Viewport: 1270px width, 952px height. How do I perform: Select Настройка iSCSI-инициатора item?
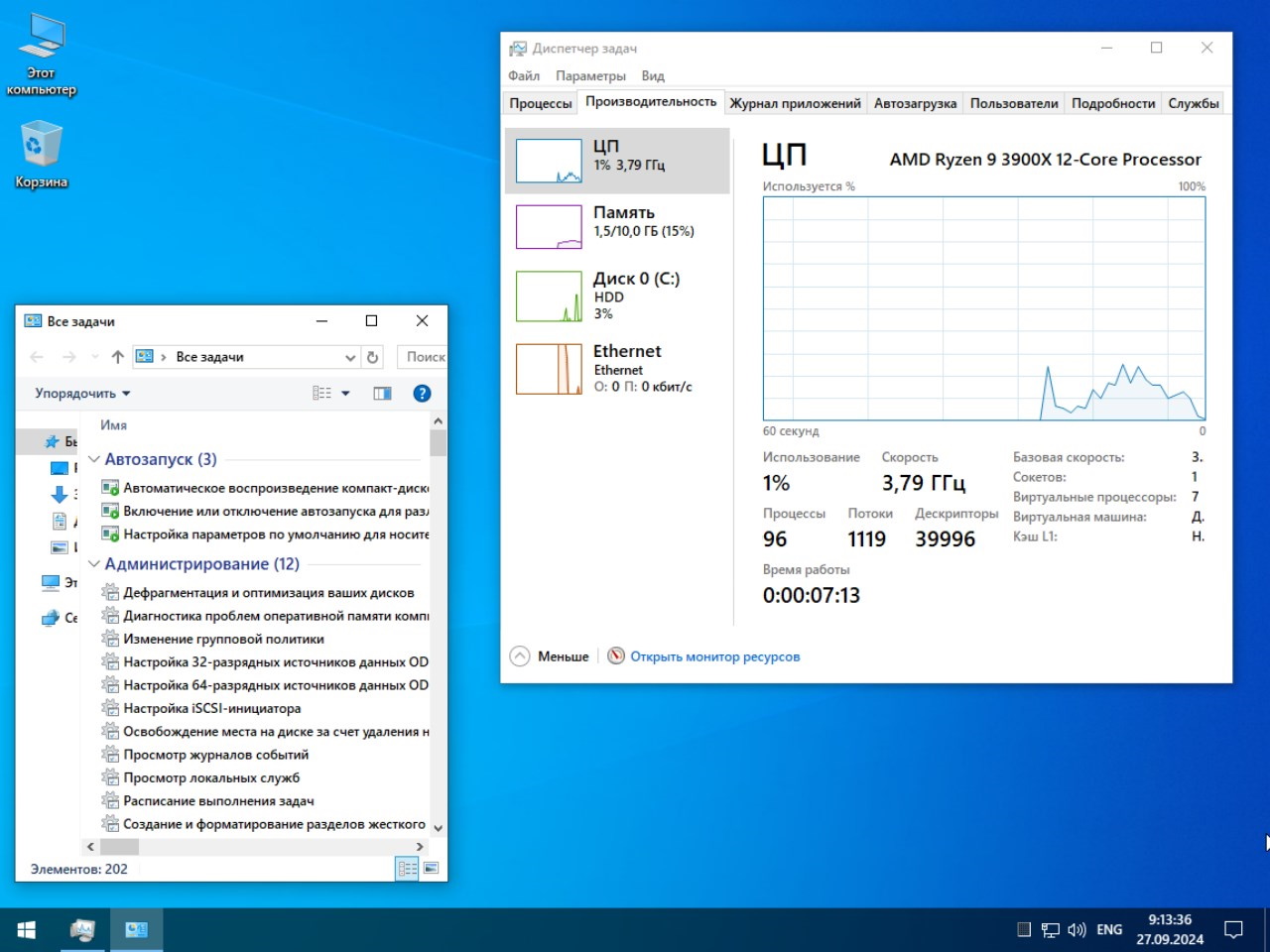[x=201, y=709]
